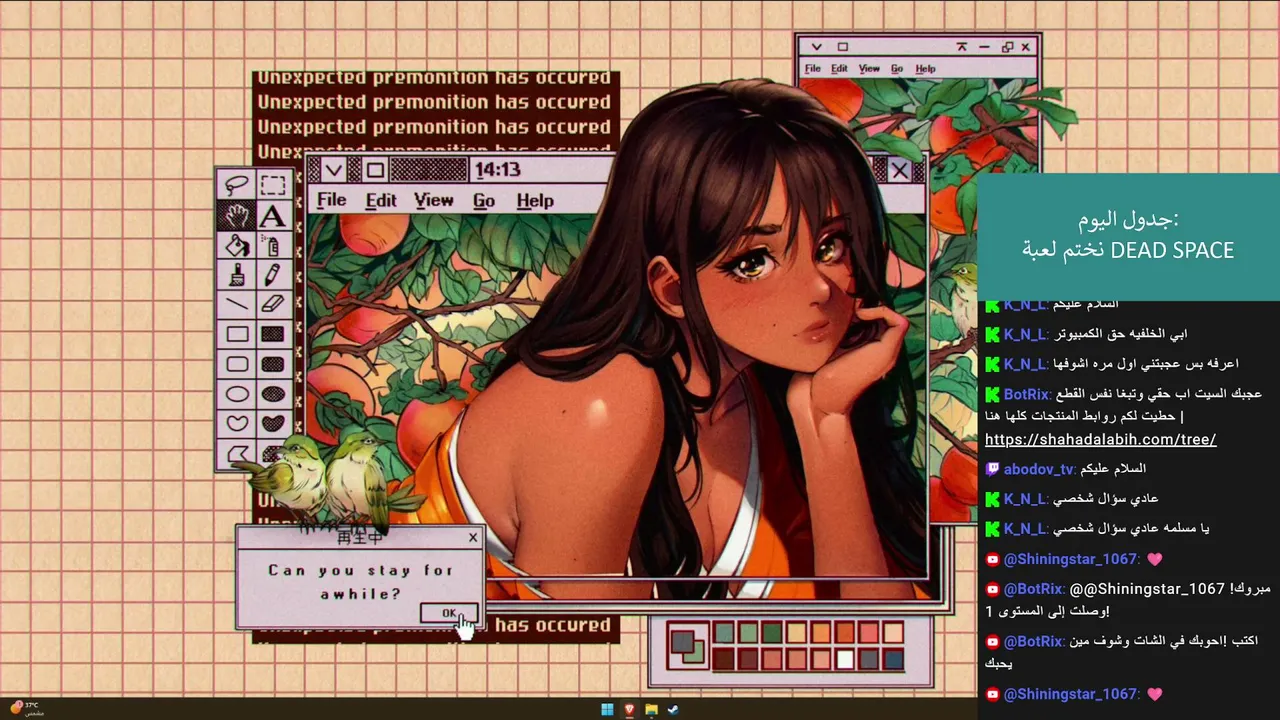This screenshot has height=720, width=1280.
Task: Select the hollow Heart shape tool
Action: point(237,423)
